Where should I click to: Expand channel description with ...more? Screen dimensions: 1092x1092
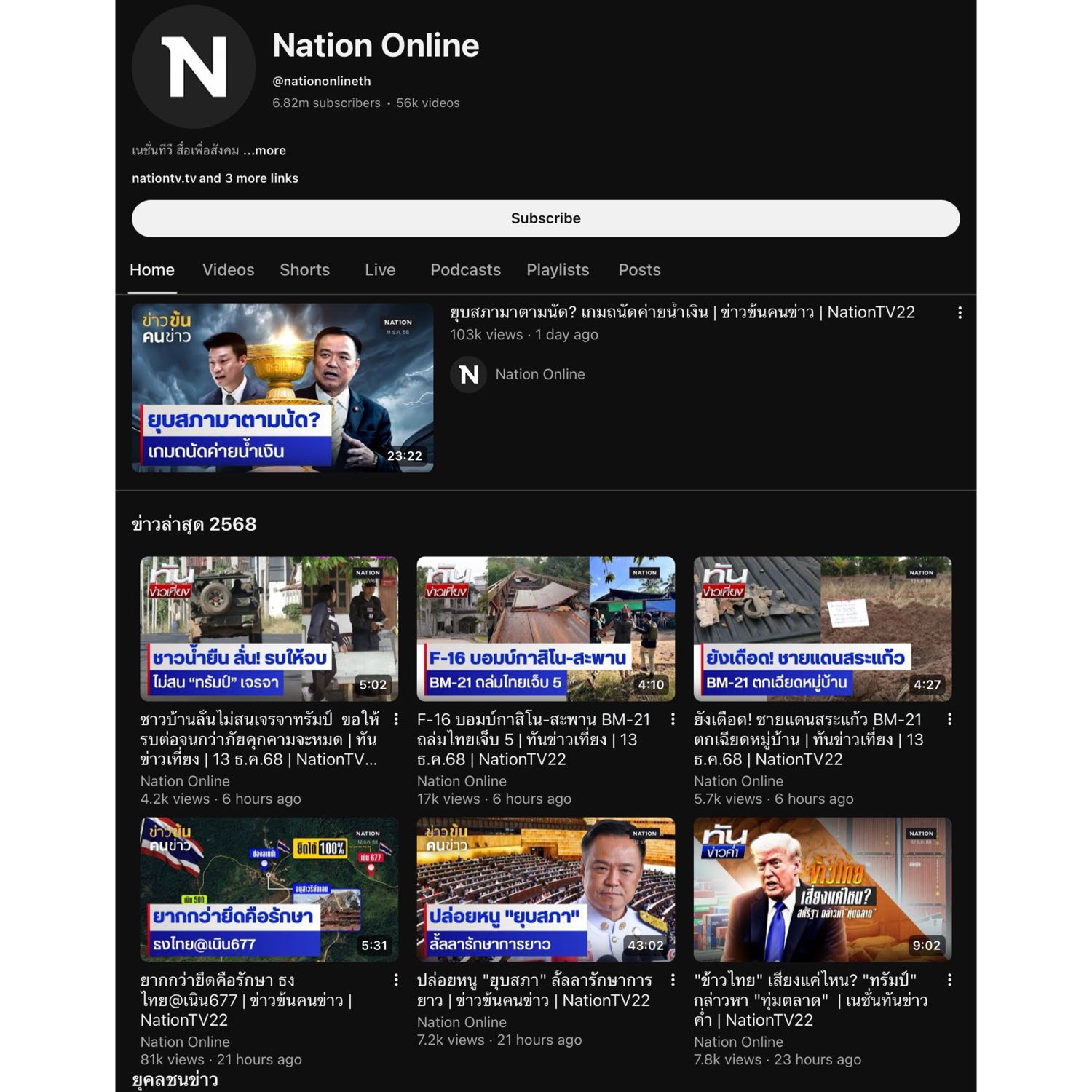click(x=264, y=150)
